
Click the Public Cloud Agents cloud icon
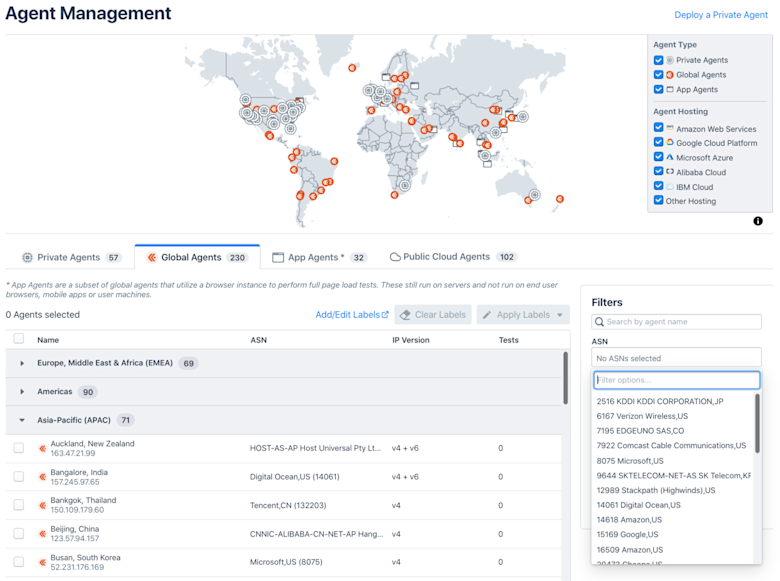pos(395,257)
